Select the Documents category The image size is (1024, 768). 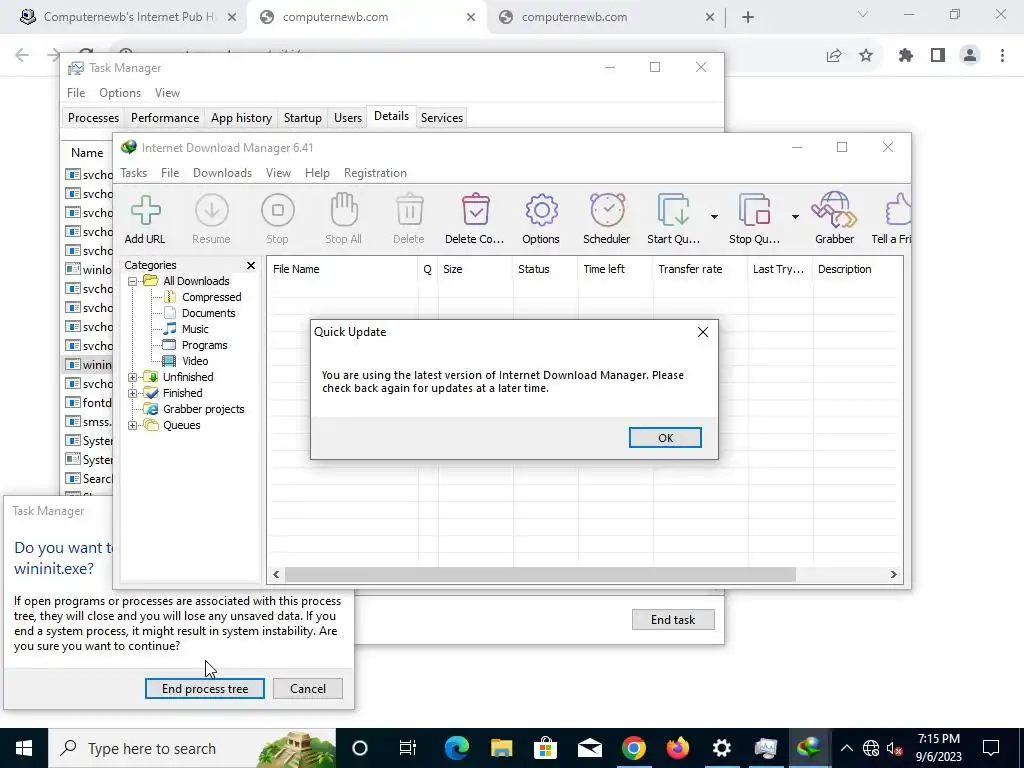pos(208,313)
